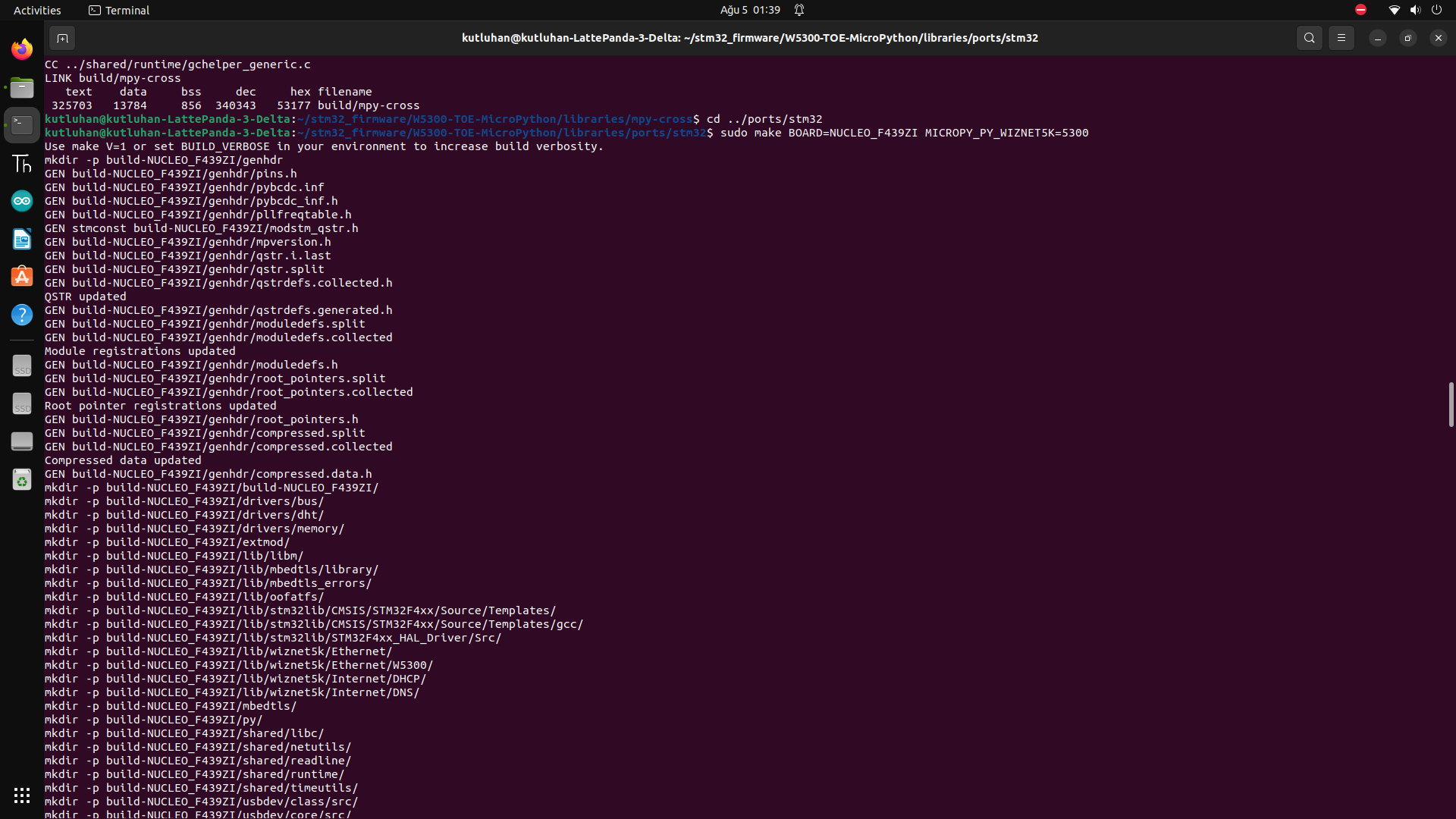This screenshot has width=1456, height=819.
Task: Toggle the notification bell in the top bar
Action: [x=800, y=10]
